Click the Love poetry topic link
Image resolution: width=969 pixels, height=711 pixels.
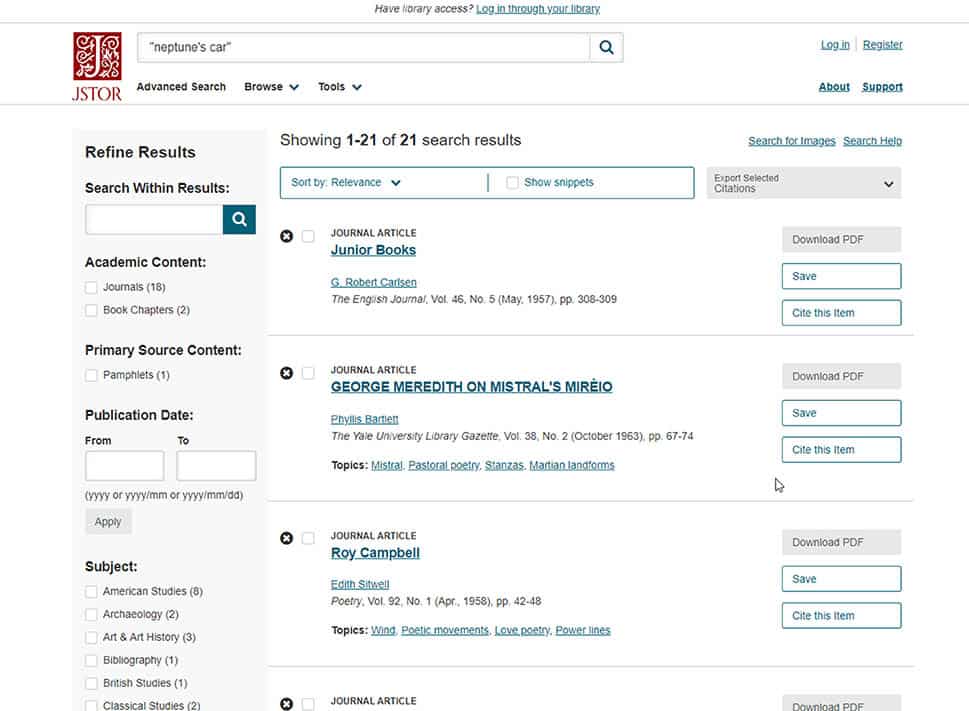pyautogui.click(x=522, y=630)
